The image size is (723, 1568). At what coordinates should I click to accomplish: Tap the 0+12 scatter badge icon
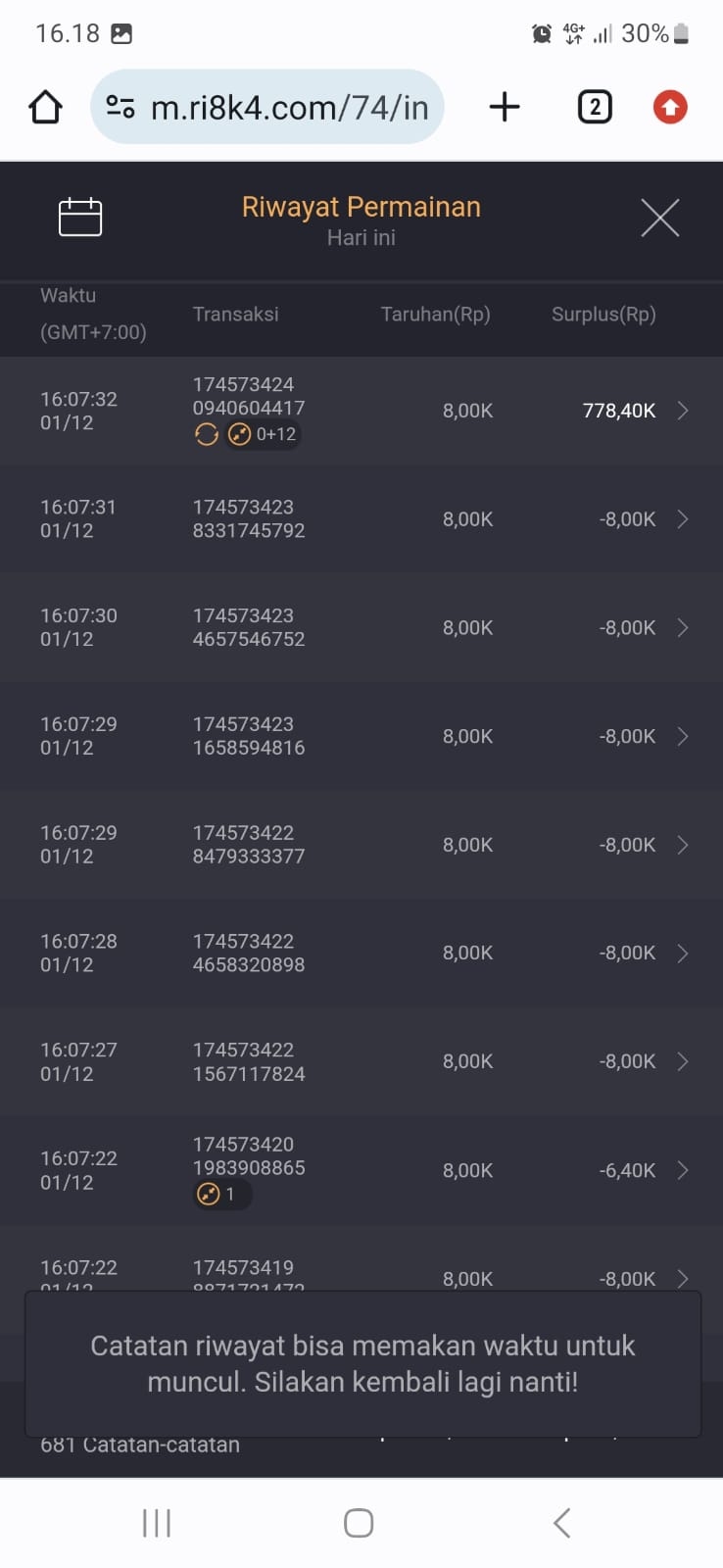point(240,434)
